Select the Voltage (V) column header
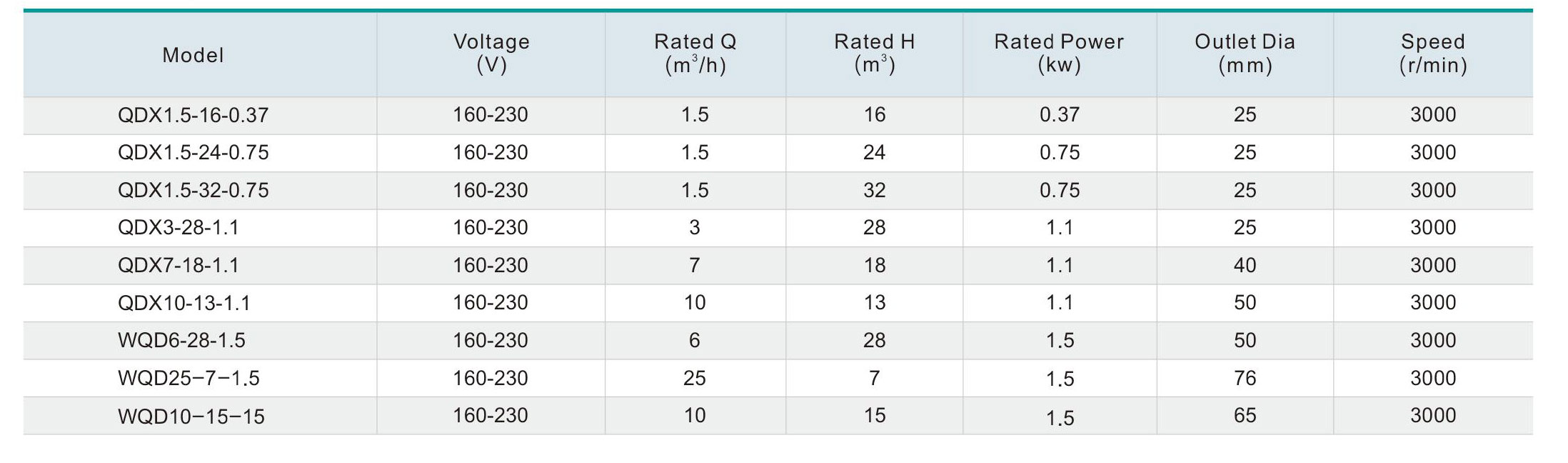The height and width of the screenshot is (463, 1568). click(x=491, y=54)
